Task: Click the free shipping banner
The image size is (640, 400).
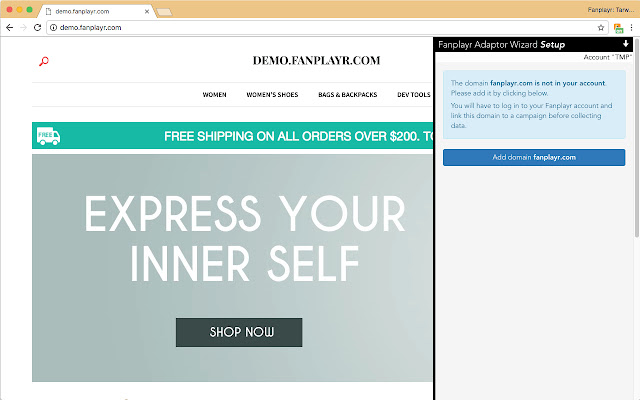Action: tap(233, 136)
